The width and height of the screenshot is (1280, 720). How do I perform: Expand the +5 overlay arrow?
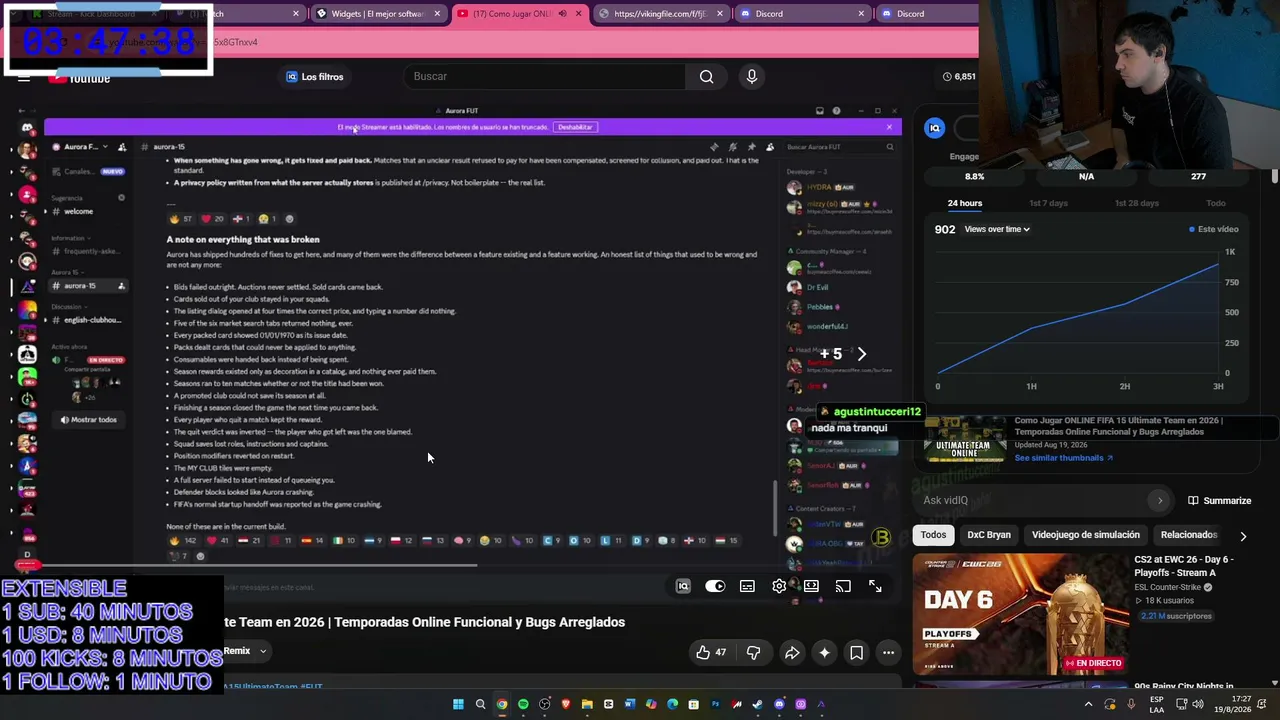point(862,353)
